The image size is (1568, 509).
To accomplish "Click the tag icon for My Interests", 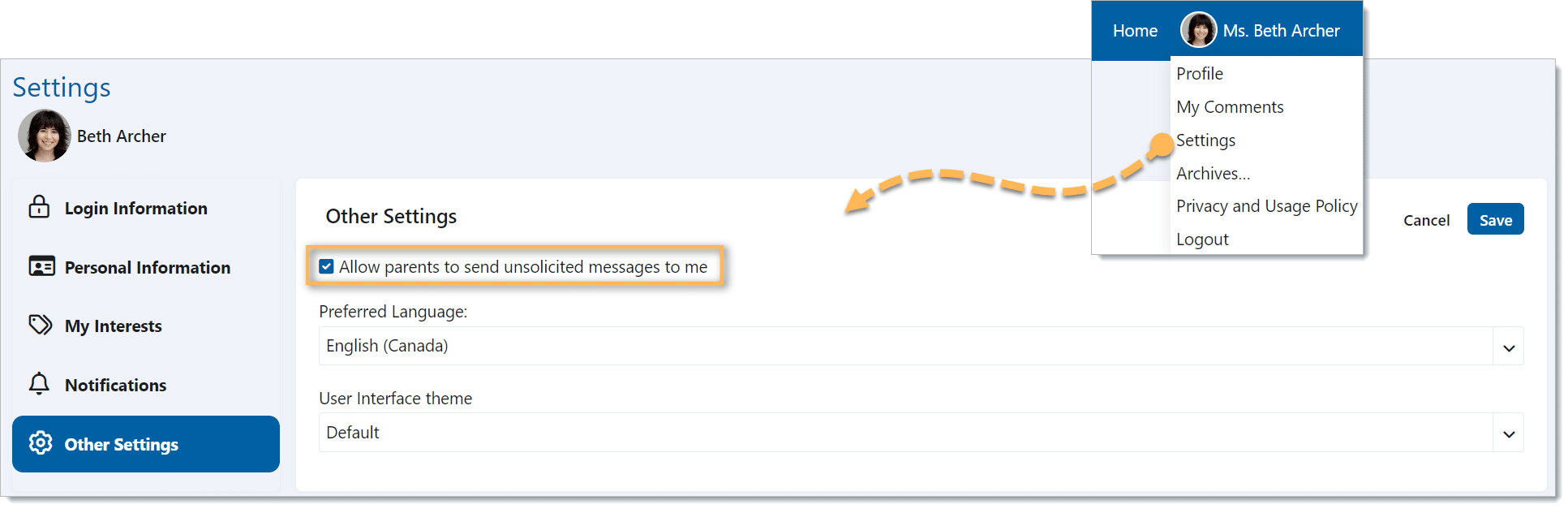I will 40,325.
